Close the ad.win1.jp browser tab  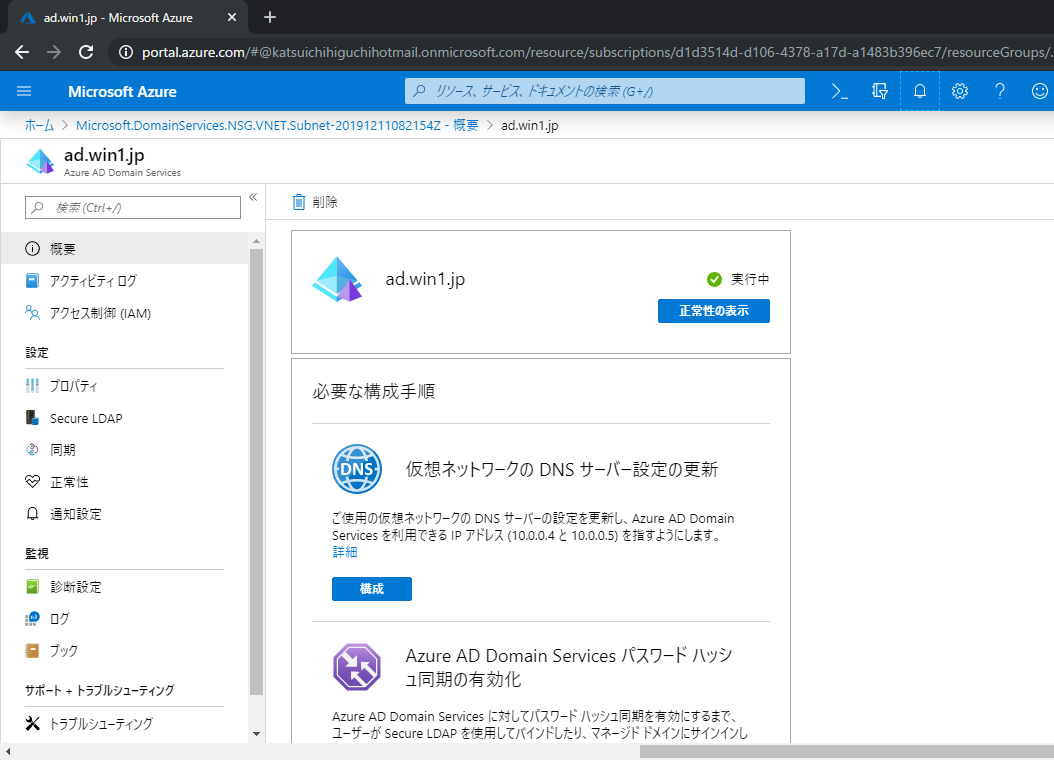tap(232, 17)
